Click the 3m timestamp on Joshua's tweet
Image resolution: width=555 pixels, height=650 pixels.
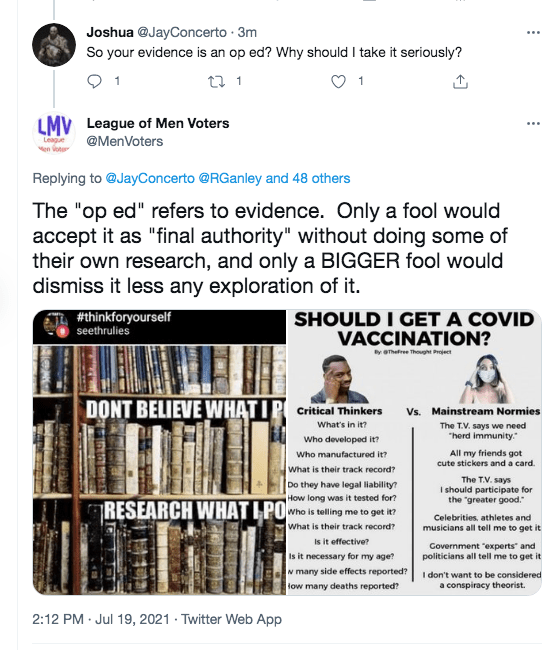(247, 32)
